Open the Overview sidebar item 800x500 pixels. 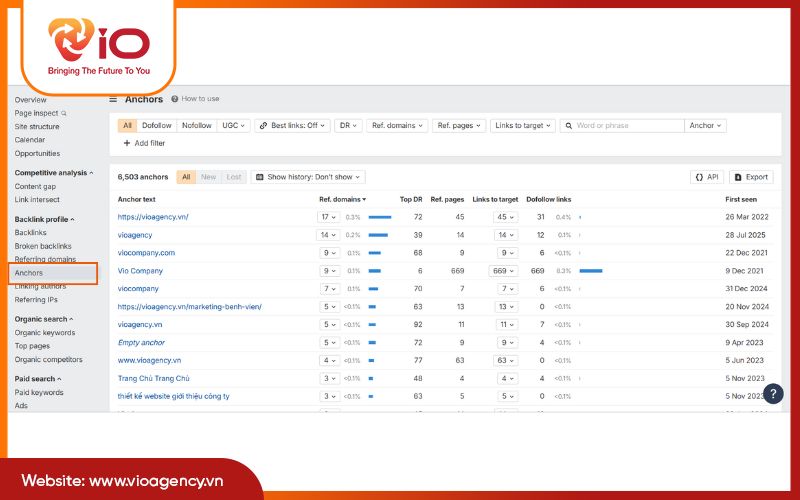(30, 100)
